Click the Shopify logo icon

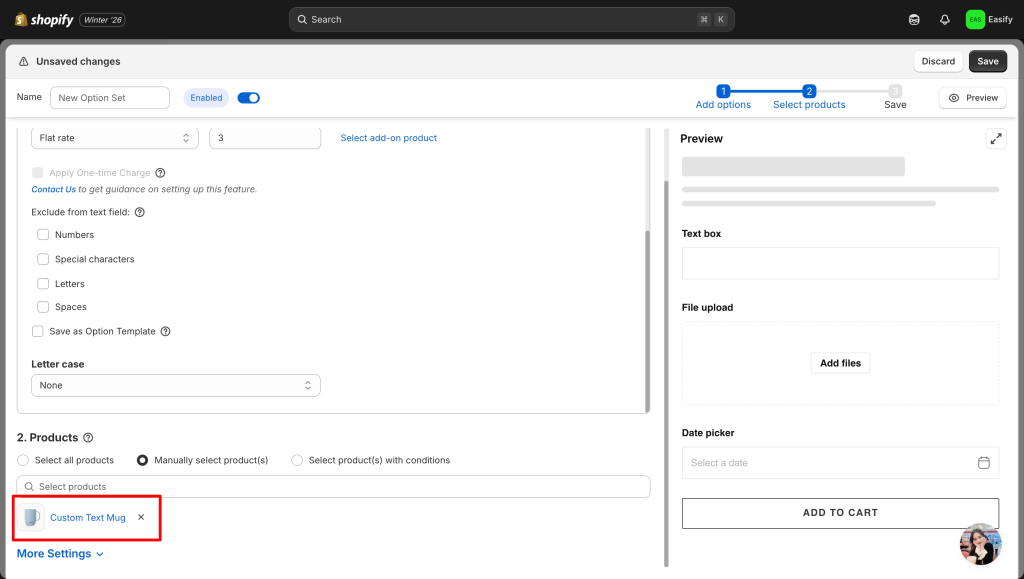pyautogui.click(x=20, y=19)
